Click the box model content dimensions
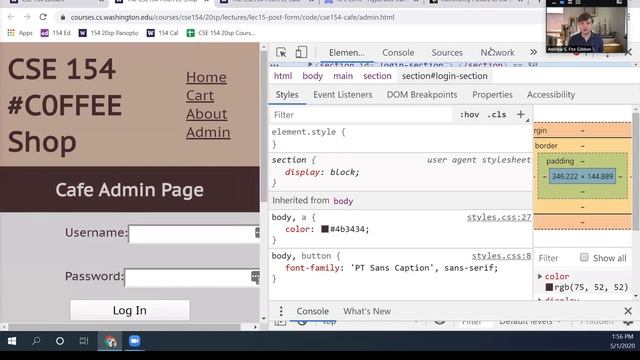 582,176
